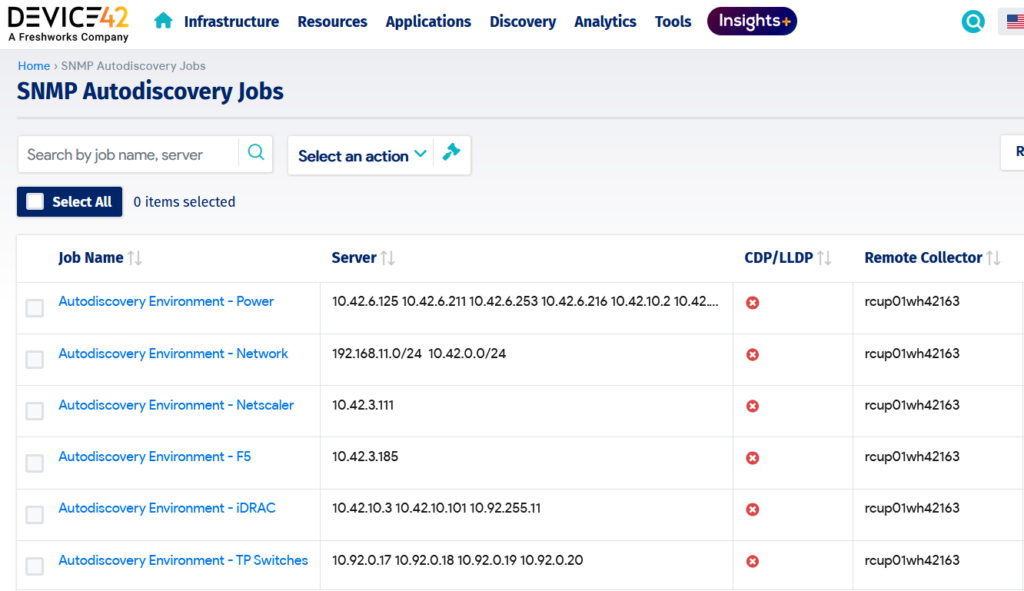Click server cell 192.168.11.0/24 10.42.0.0/24
Image resolution: width=1024 pixels, height=591 pixels.
pyautogui.click(x=419, y=353)
